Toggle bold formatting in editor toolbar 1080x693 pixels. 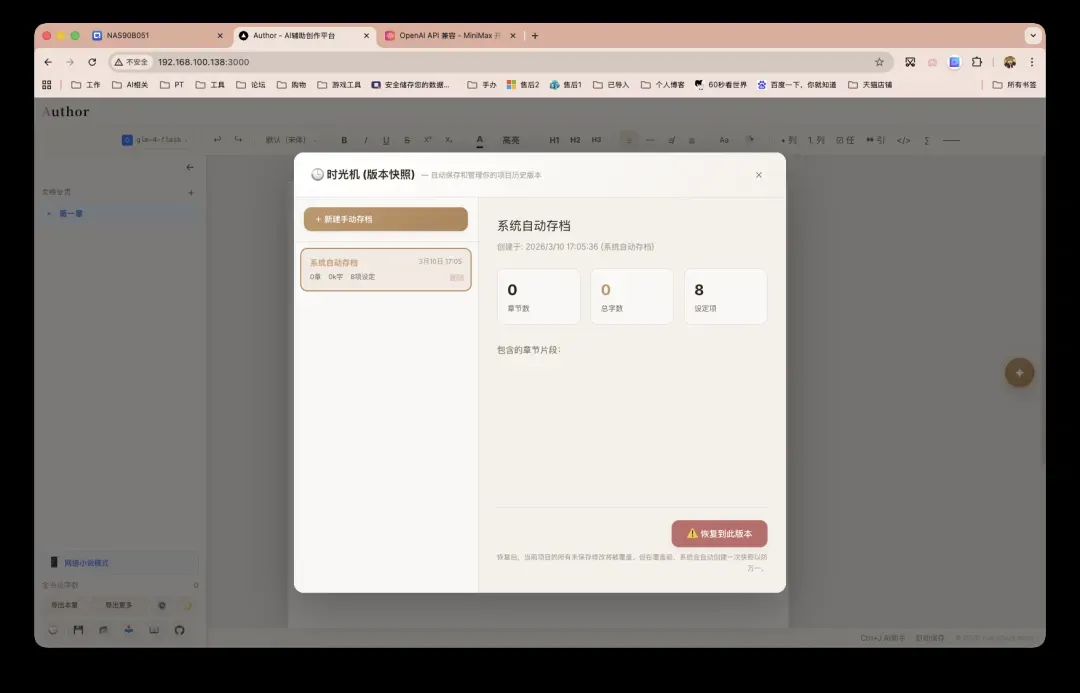point(344,140)
